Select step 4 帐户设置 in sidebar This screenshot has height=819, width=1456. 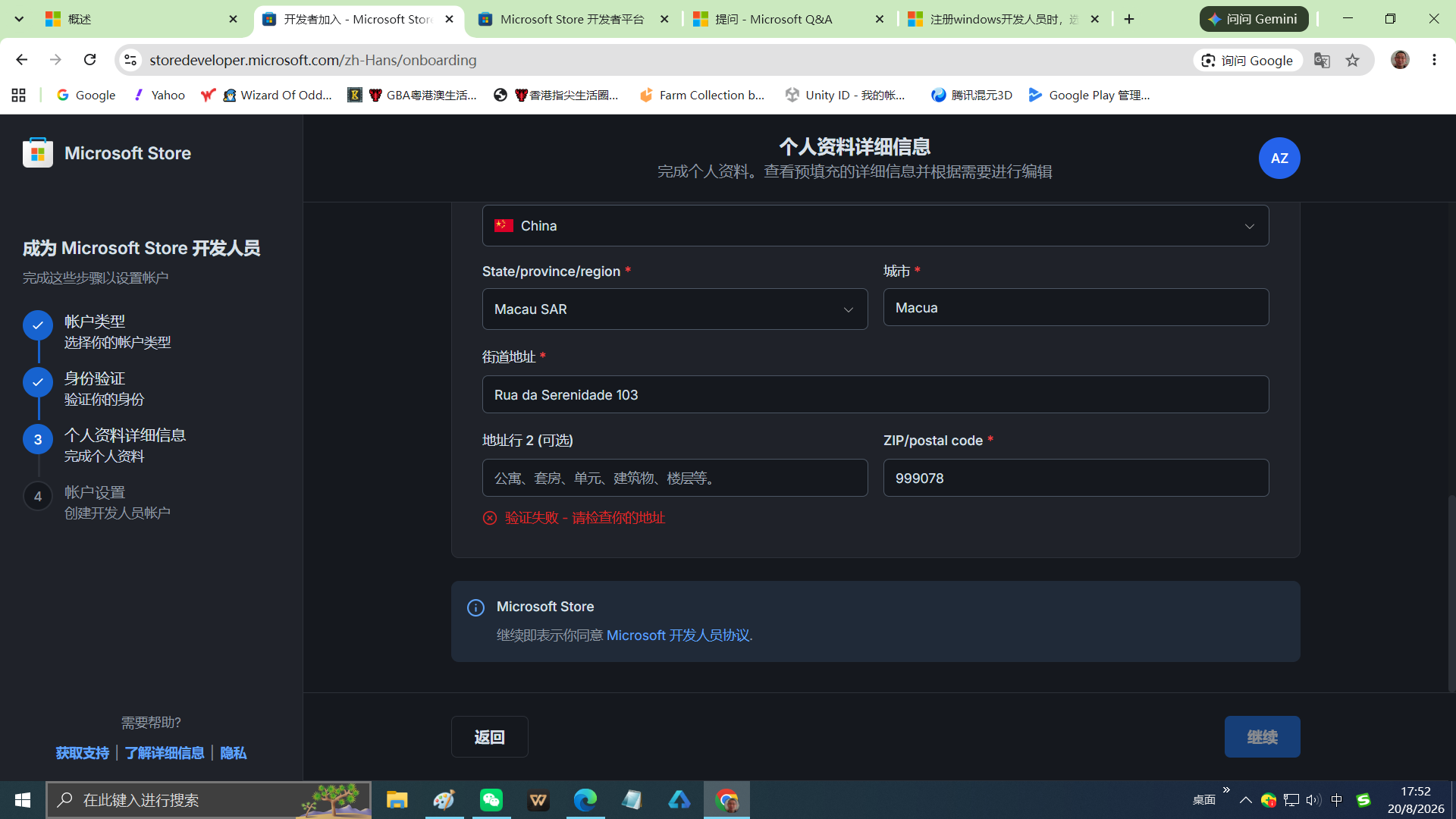click(117, 502)
